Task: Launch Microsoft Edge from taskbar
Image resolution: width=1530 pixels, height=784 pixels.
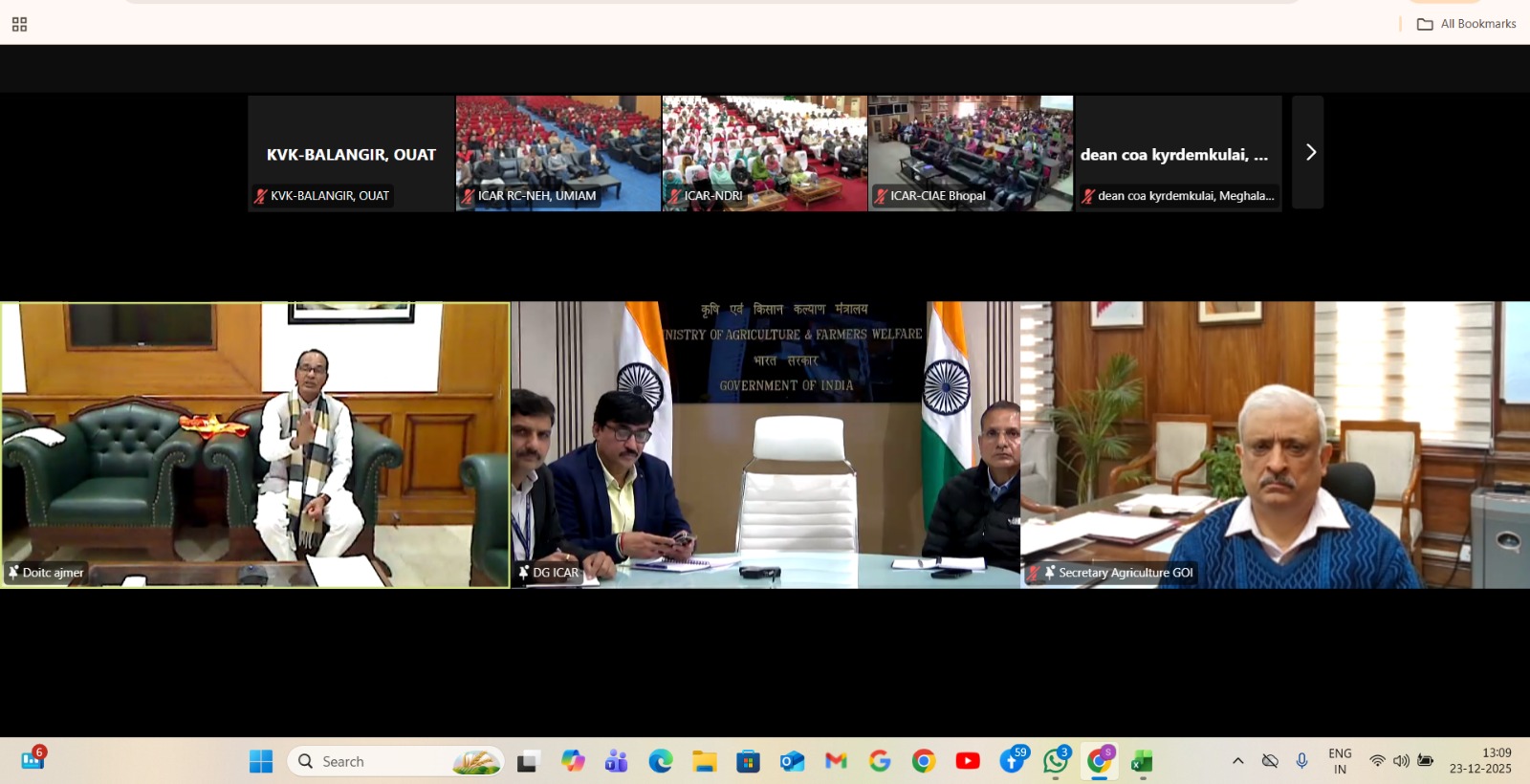Action: point(661,761)
